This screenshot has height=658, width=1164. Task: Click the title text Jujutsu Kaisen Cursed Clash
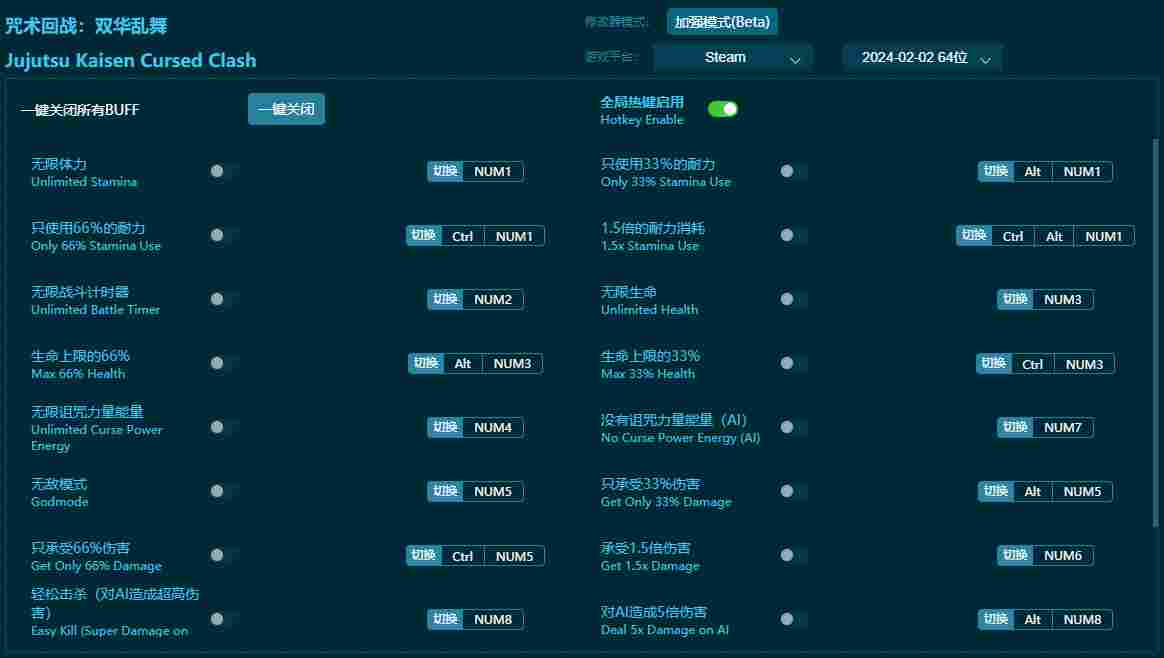pos(131,60)
